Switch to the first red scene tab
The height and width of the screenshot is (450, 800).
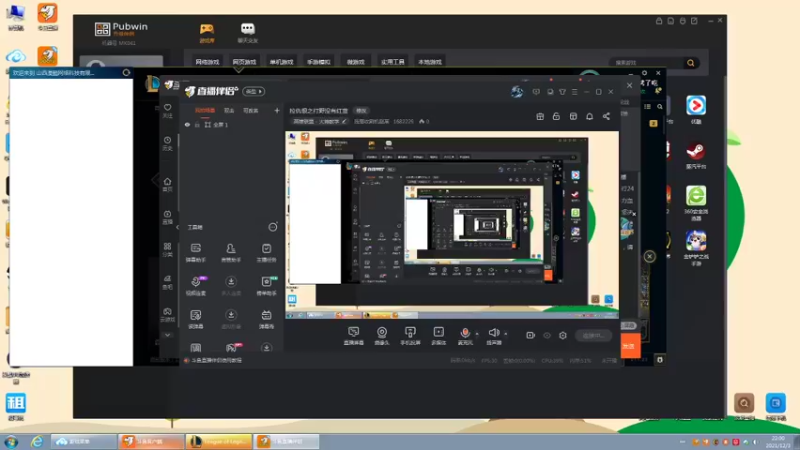click(205, 111)
